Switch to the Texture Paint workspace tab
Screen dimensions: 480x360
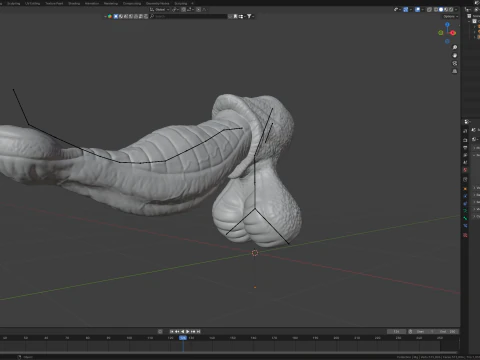click(54, 3)
